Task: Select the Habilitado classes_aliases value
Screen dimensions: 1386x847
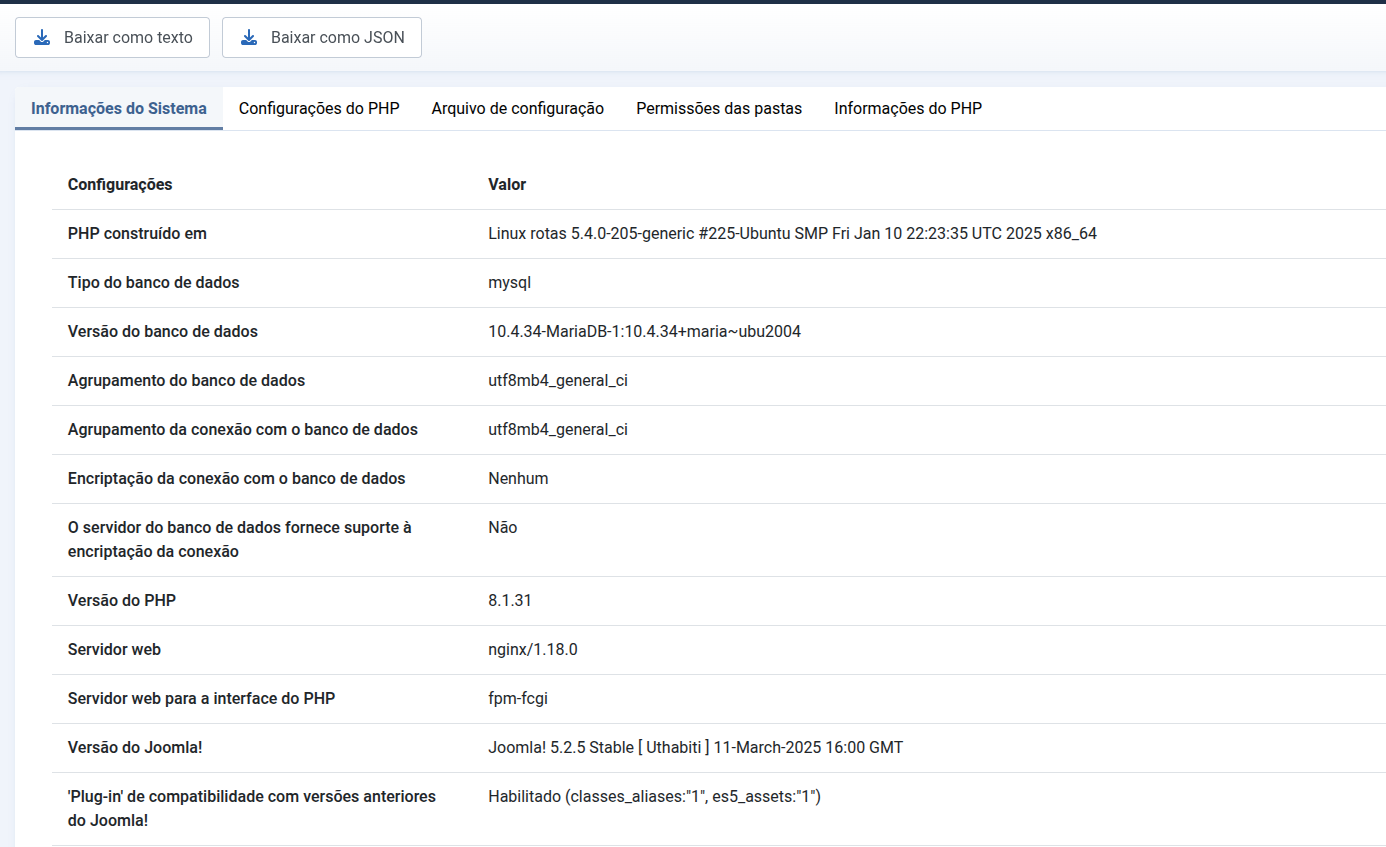Action: click(655, 797)
